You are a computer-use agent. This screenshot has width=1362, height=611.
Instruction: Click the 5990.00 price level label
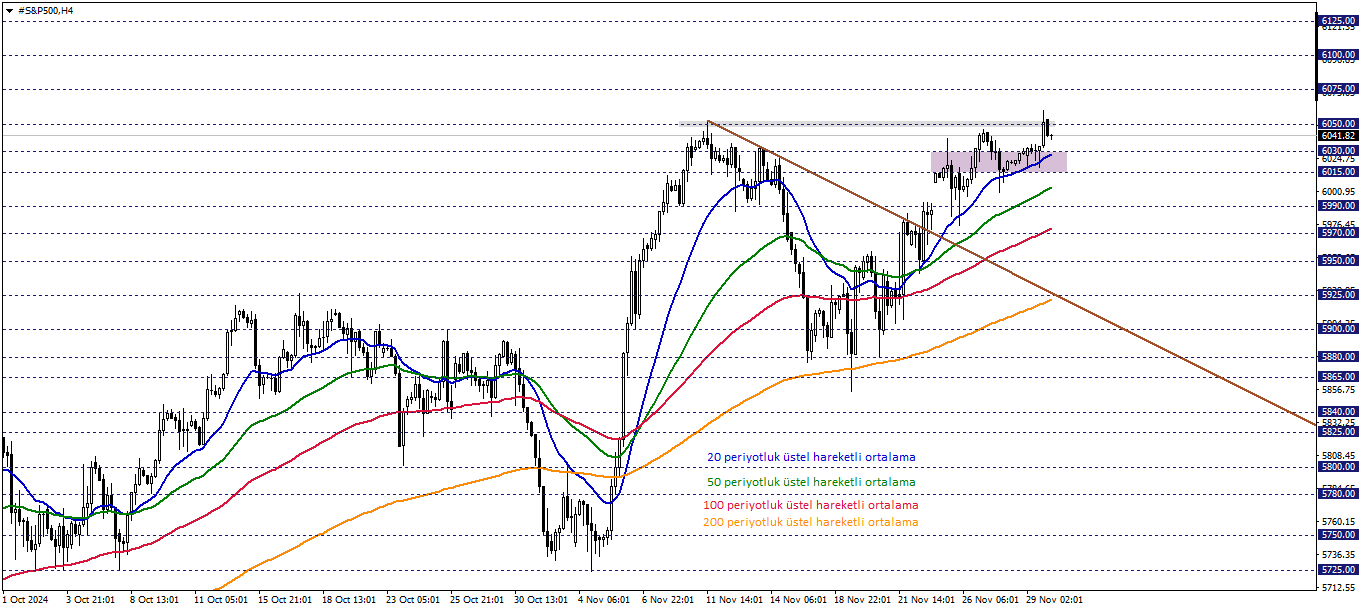coord(1337,206)
